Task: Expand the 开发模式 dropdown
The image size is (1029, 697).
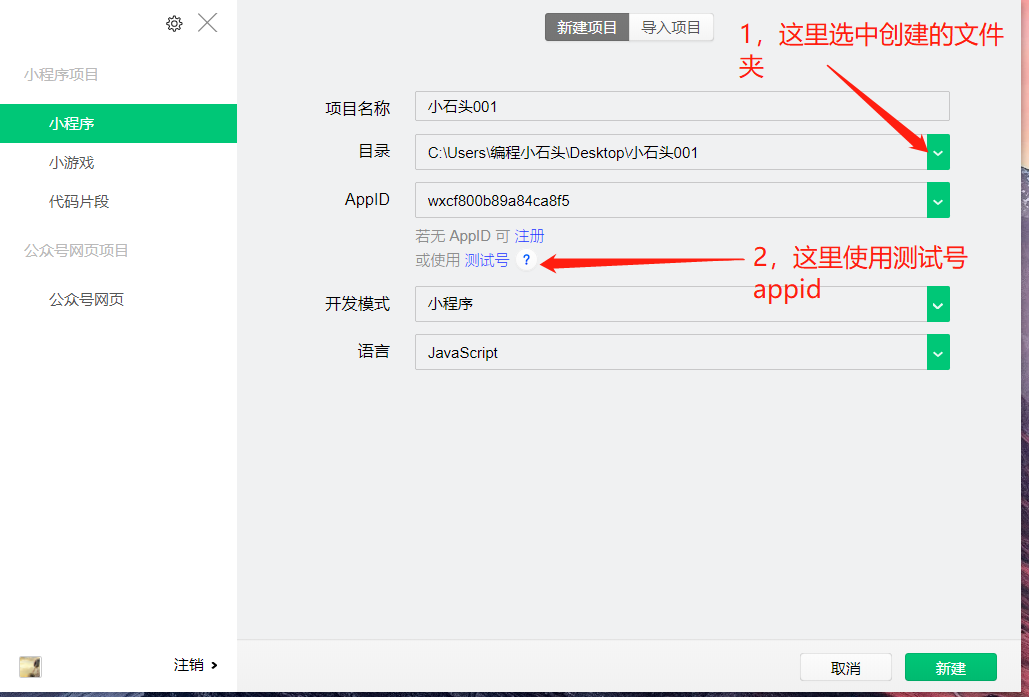Action: point(938,304)
